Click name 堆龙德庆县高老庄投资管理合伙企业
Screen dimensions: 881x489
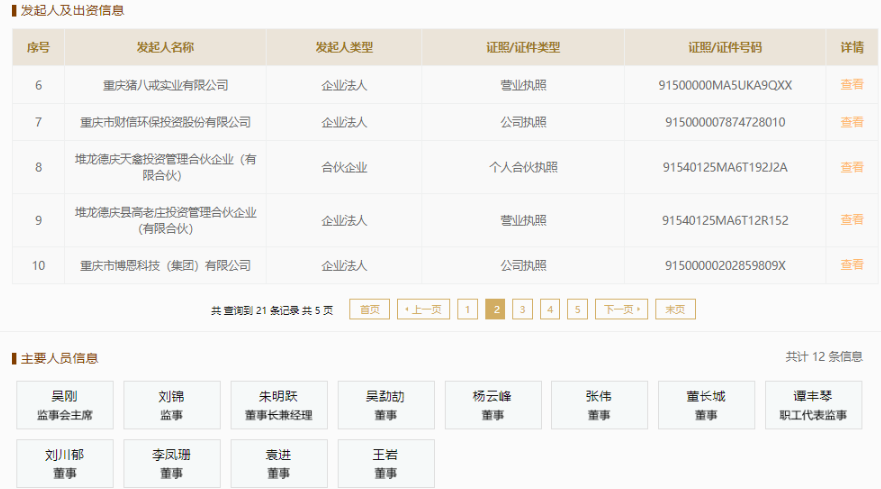pos(165,220)
